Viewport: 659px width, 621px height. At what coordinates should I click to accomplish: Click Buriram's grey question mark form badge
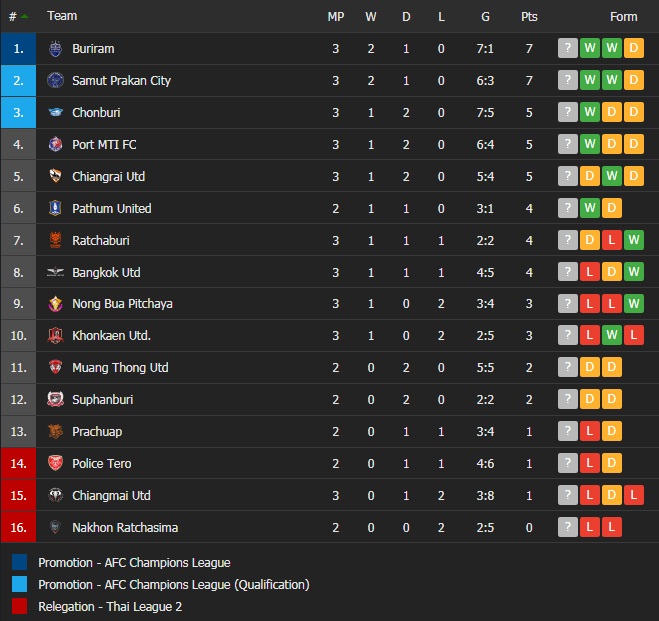pyautogui.click(x=568, y=49)
